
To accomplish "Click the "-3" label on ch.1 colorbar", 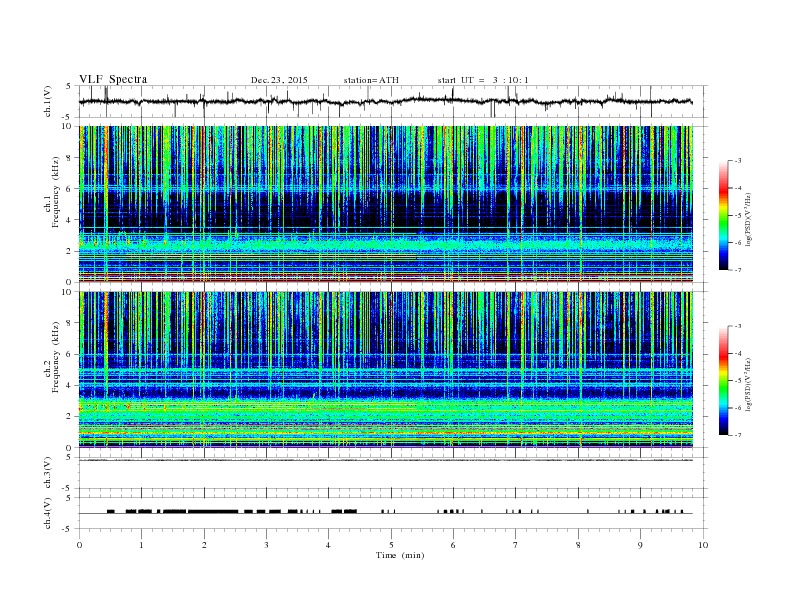I will (x=738, y=161).
